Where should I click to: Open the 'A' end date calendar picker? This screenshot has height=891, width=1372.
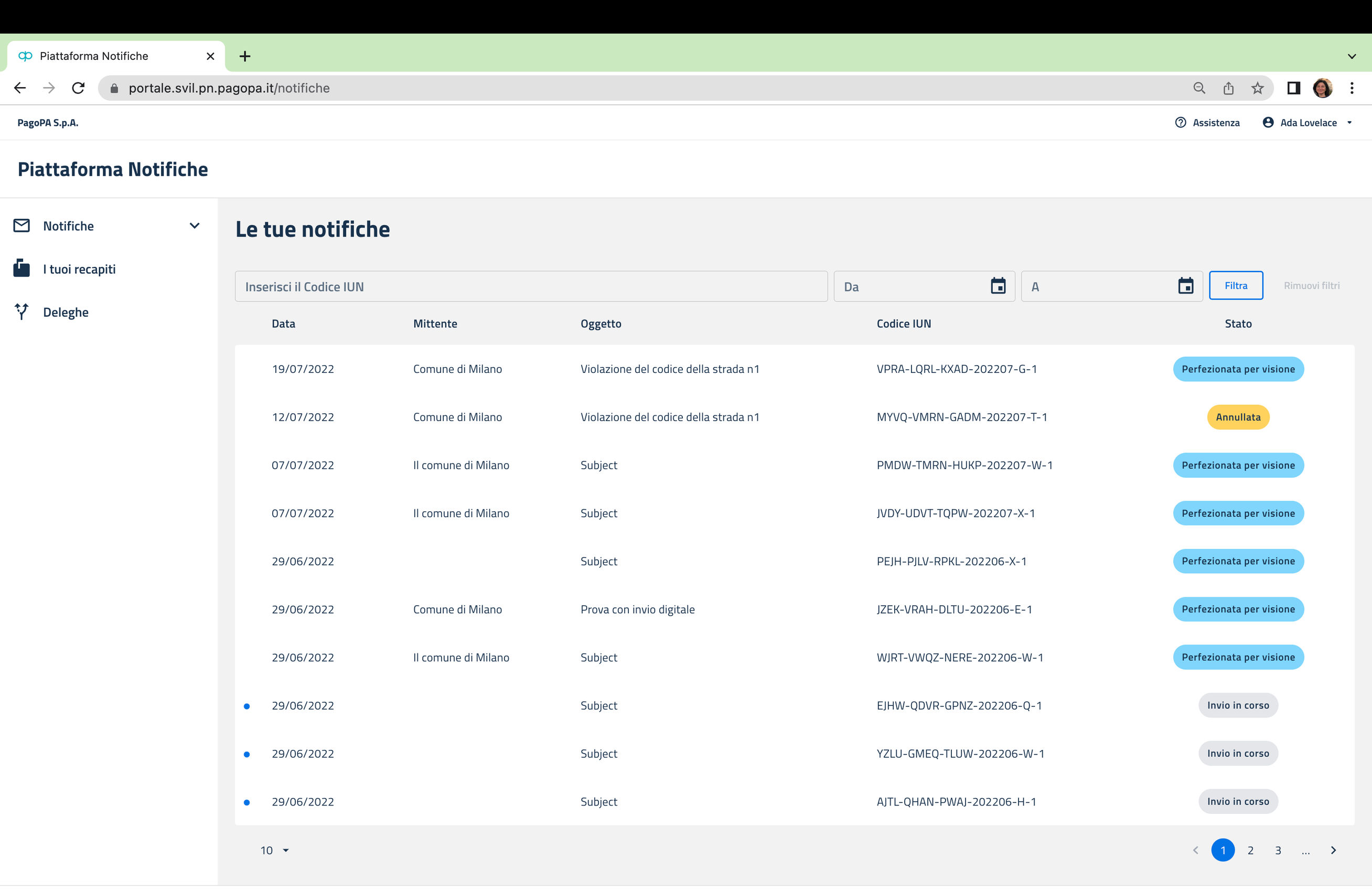pos(1185,286)
